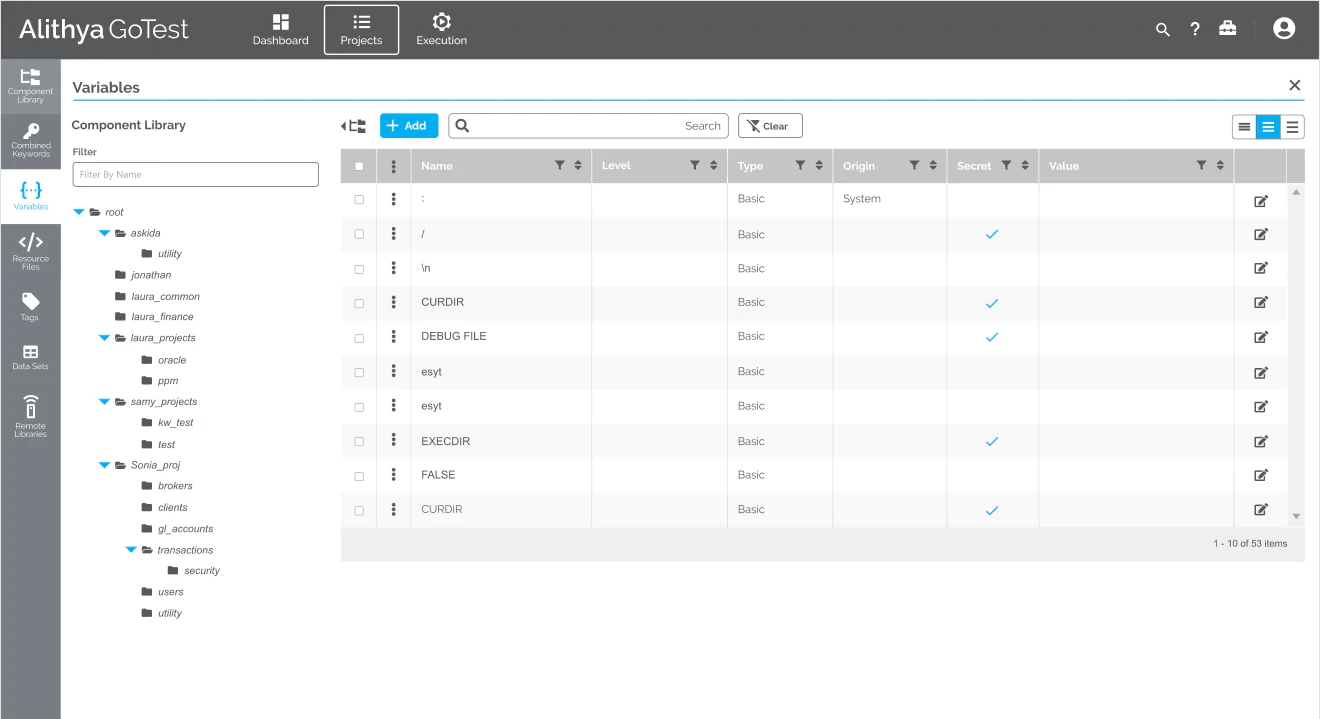Clear the search filter
This screenshot has height=719, width=1320.
(x=769, y=125)
